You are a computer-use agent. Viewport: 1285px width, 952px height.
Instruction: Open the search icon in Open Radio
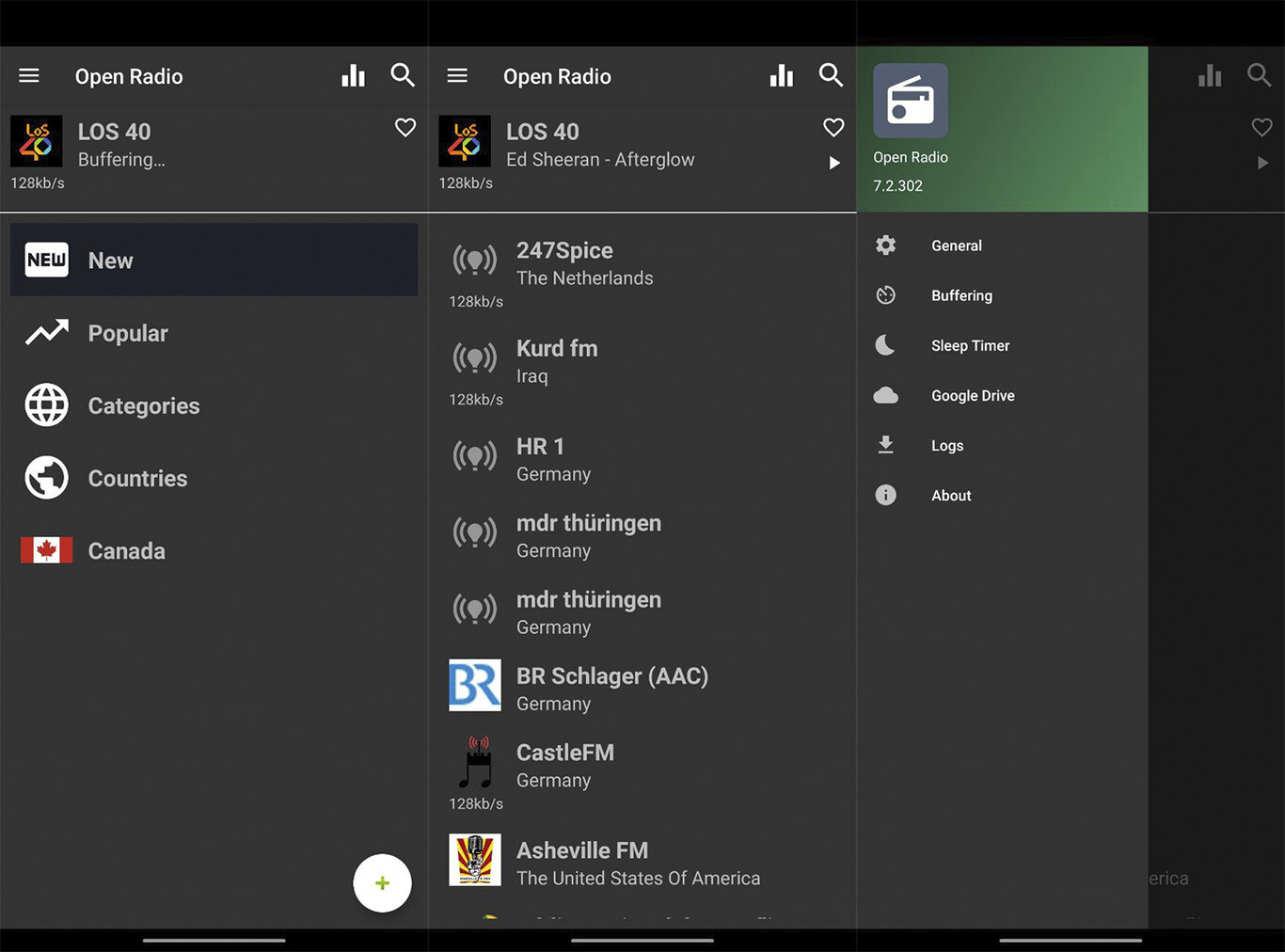click(403, 75)
